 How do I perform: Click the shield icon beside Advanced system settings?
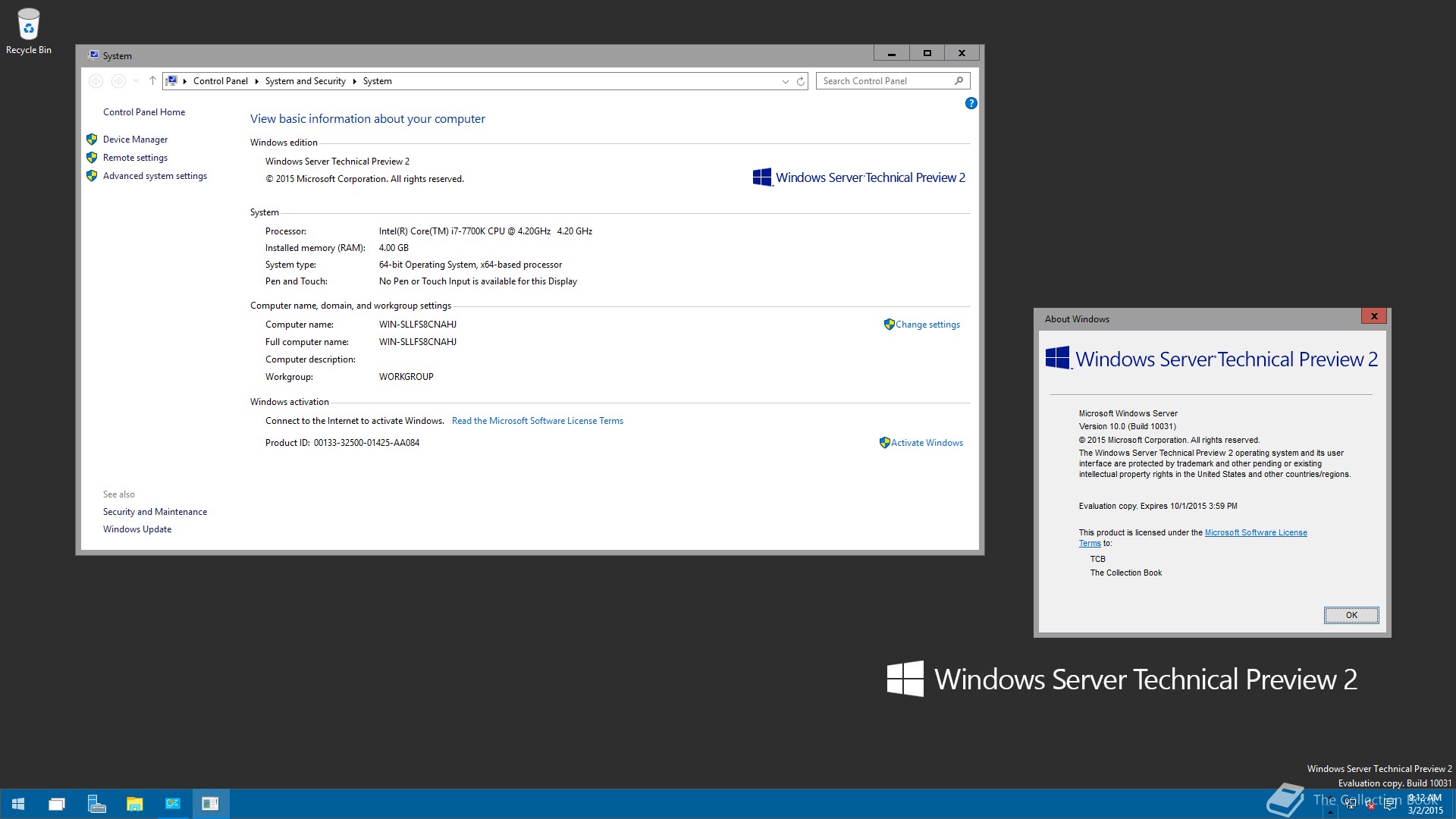pyautogui.click(x=92, y=176)
